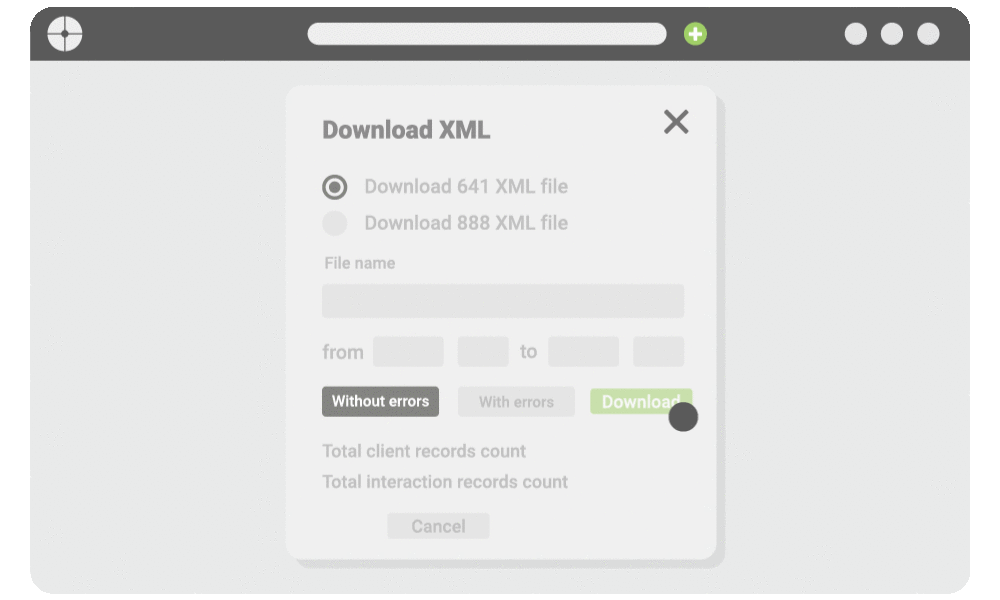
Task: Click the green Download button
Action: pos(641,402)
